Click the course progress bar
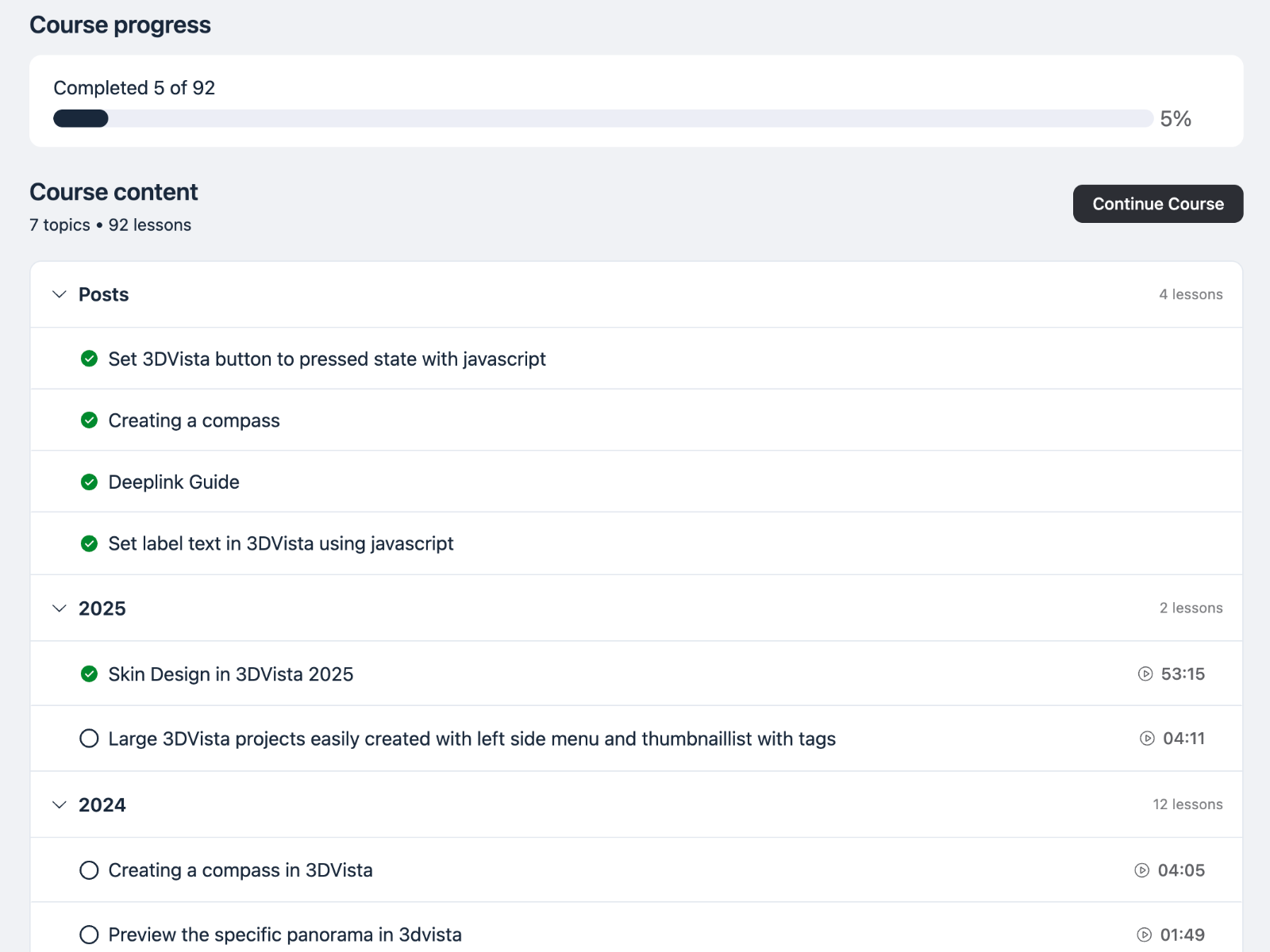 [x=602, y=119]
